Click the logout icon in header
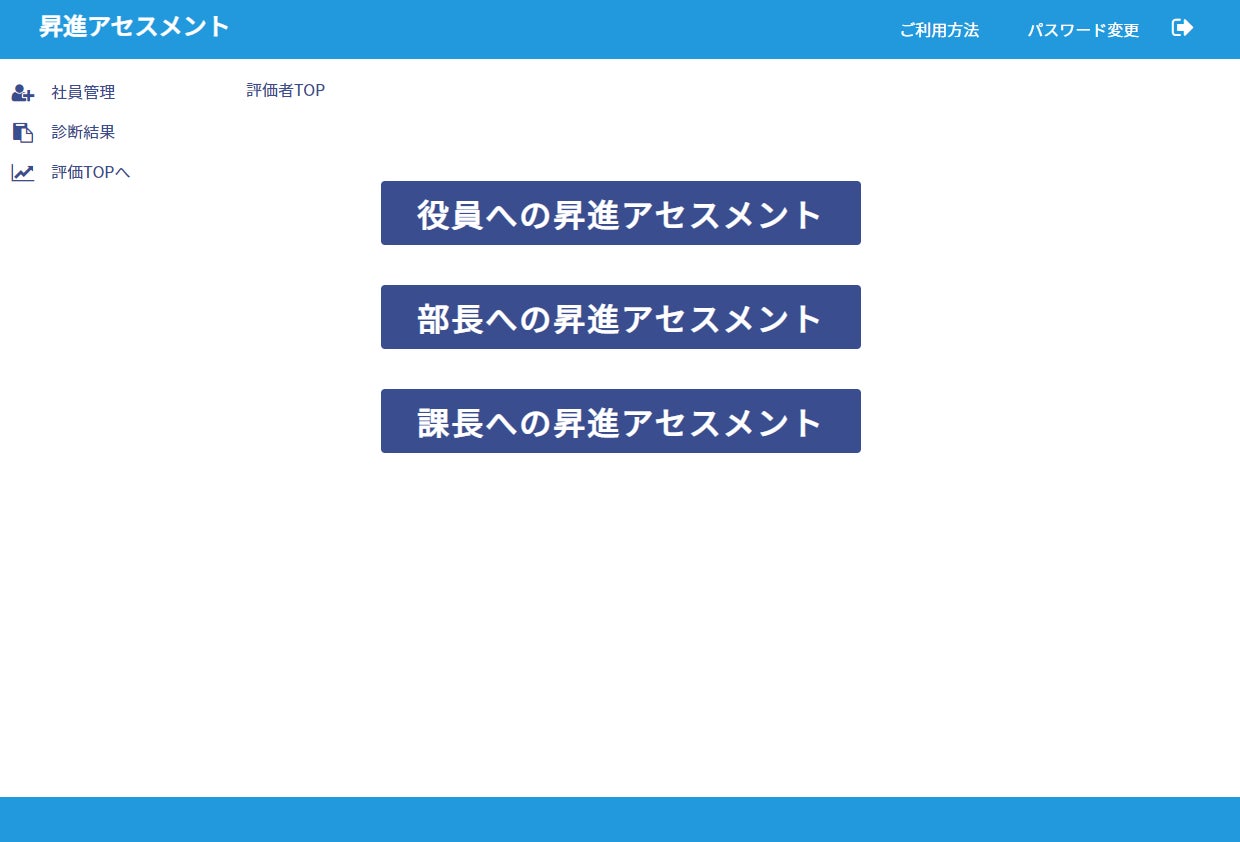 (1182, 28)
